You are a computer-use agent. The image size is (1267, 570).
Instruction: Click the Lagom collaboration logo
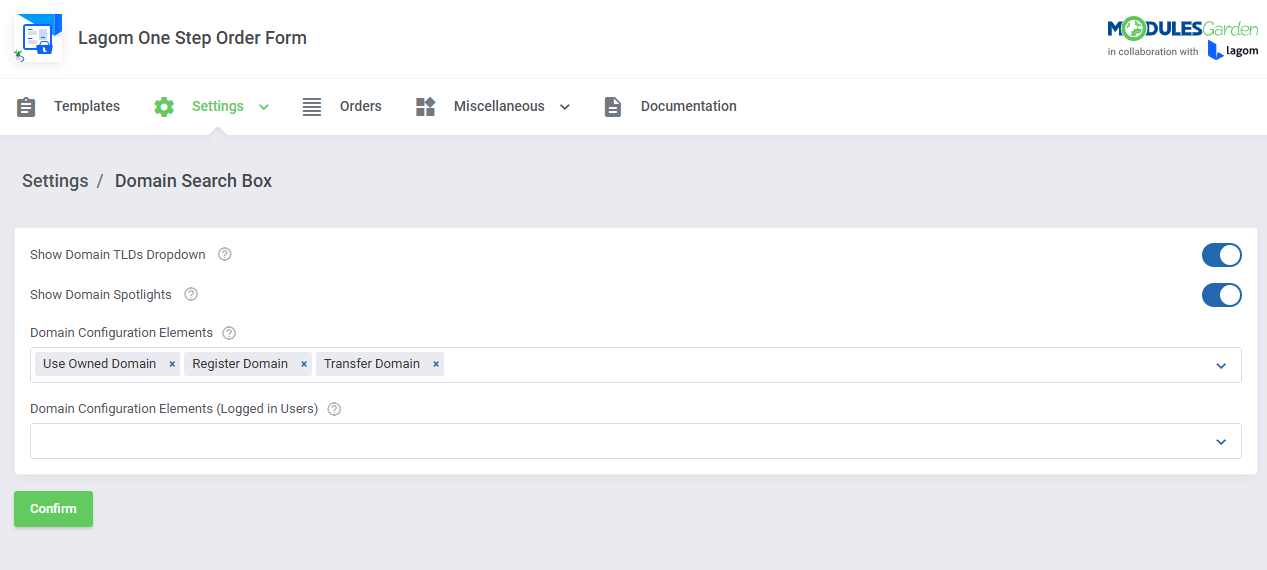coord(1232,51)
